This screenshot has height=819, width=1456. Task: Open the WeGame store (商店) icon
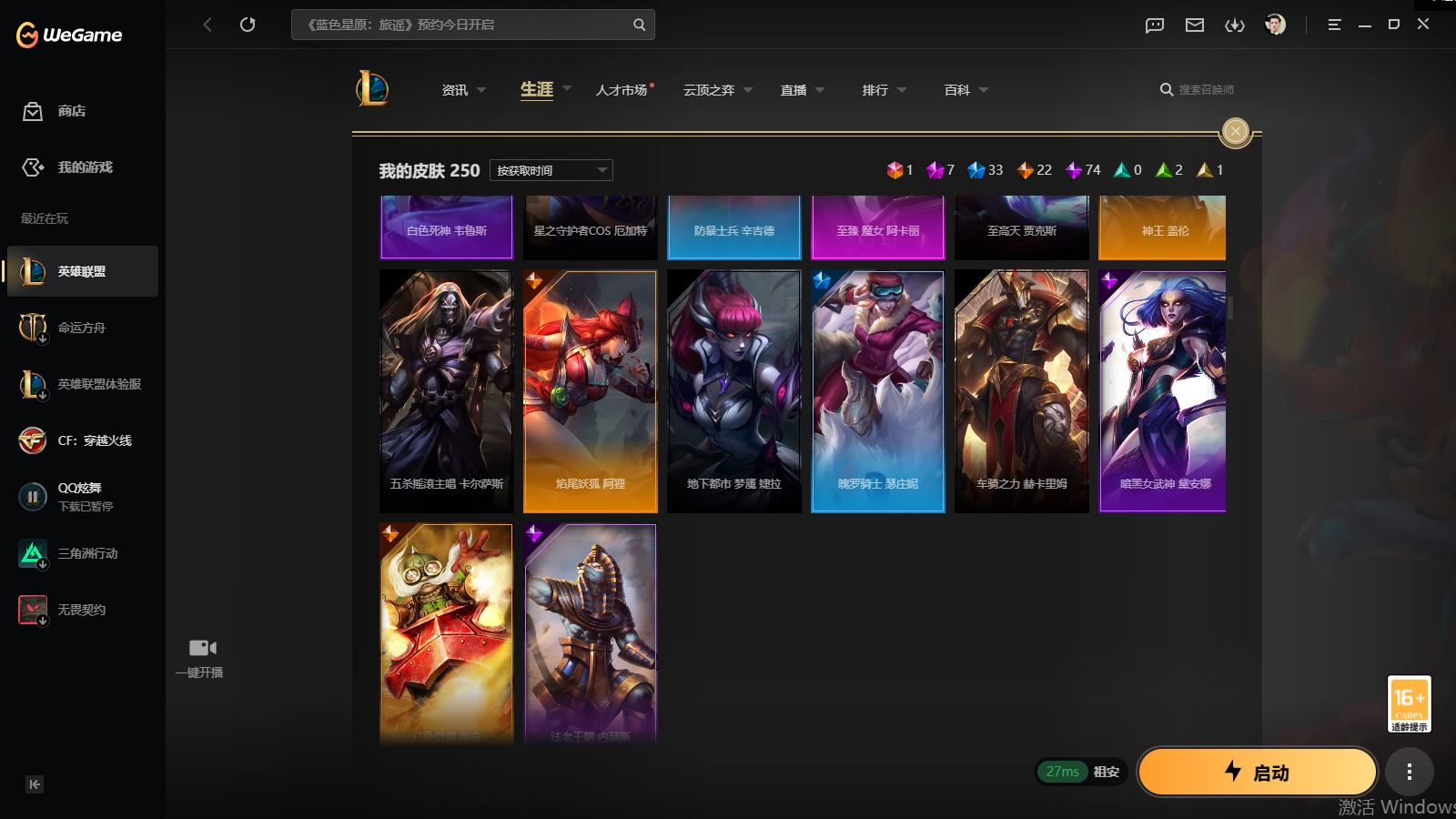coord(33,111)
